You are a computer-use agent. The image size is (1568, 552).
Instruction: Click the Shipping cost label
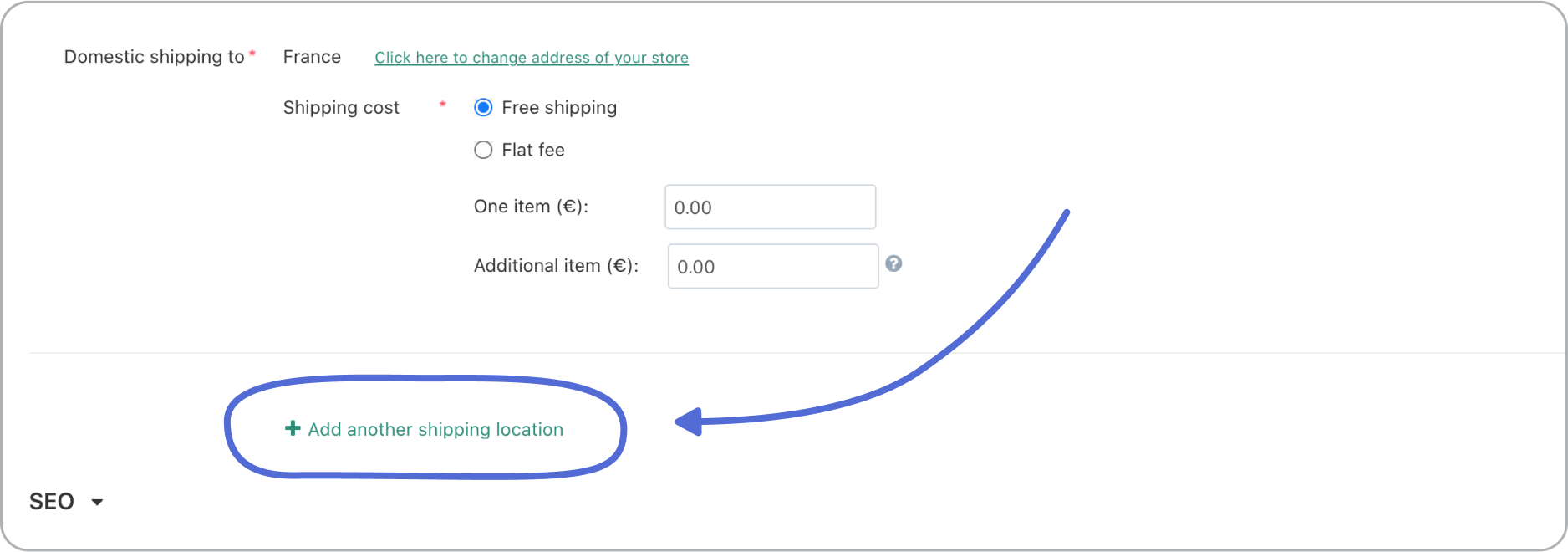[341, 107]
